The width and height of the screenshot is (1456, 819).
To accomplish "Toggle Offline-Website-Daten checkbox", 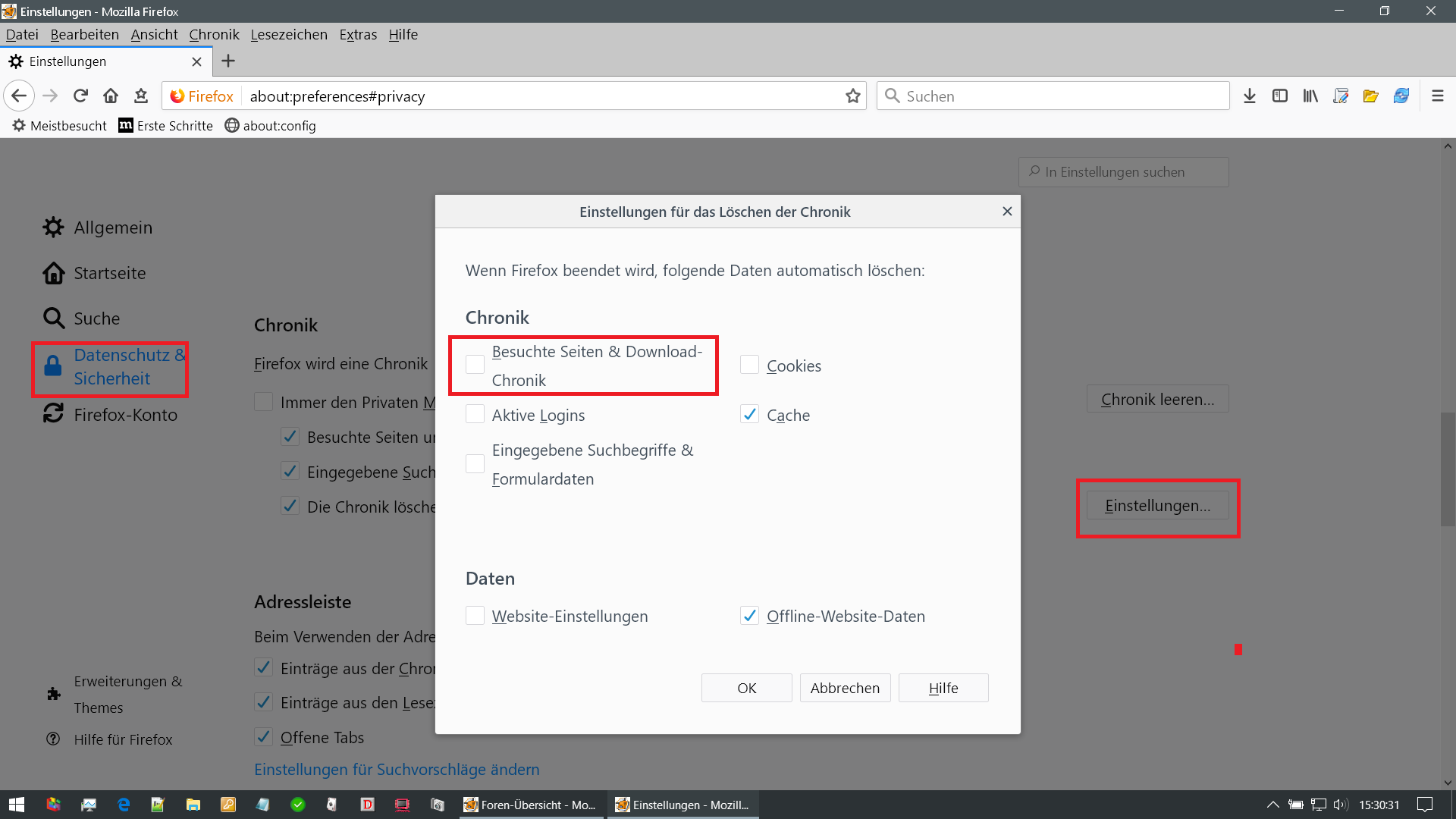I will point(749,616).
